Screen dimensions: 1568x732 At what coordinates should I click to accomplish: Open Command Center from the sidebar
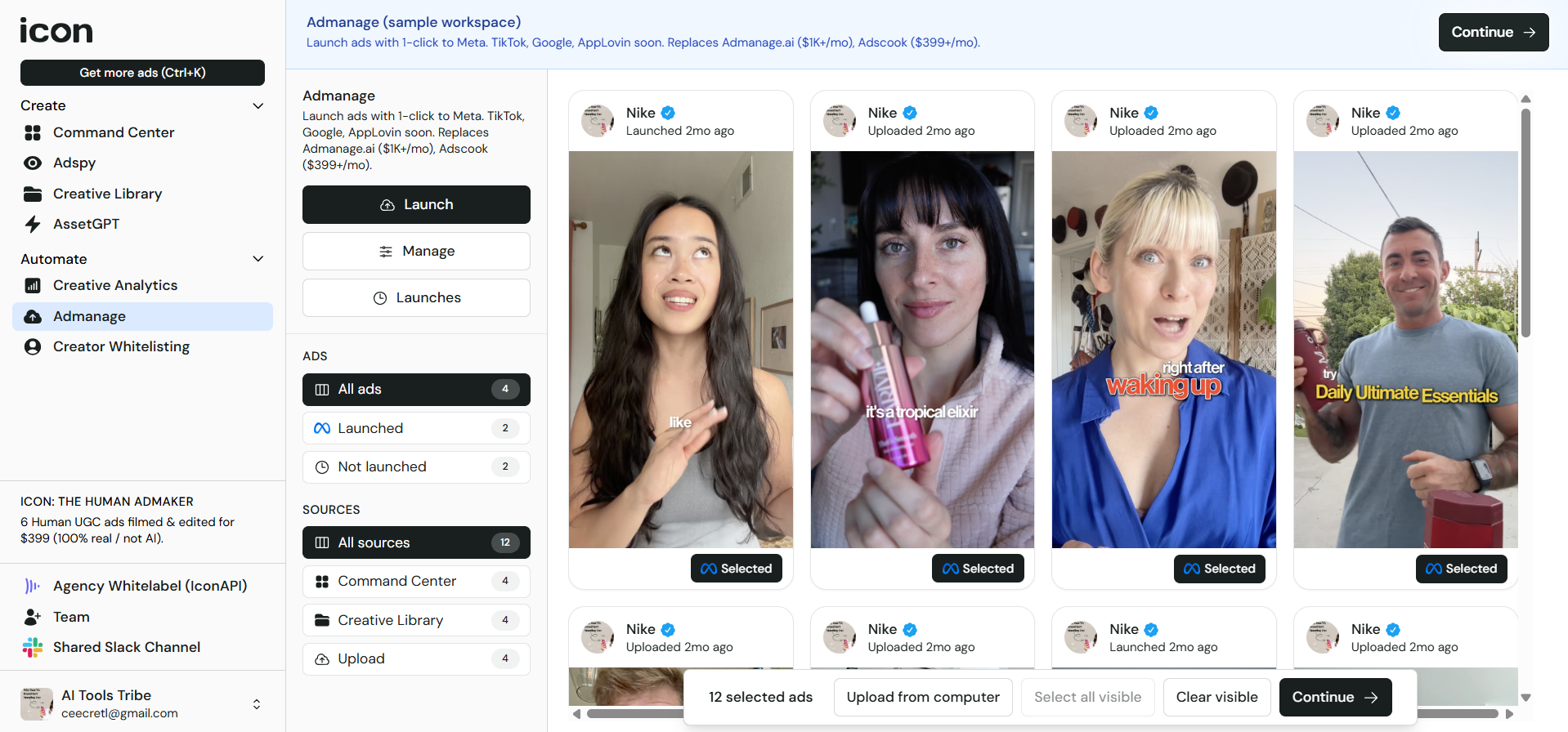click(142, 132)
